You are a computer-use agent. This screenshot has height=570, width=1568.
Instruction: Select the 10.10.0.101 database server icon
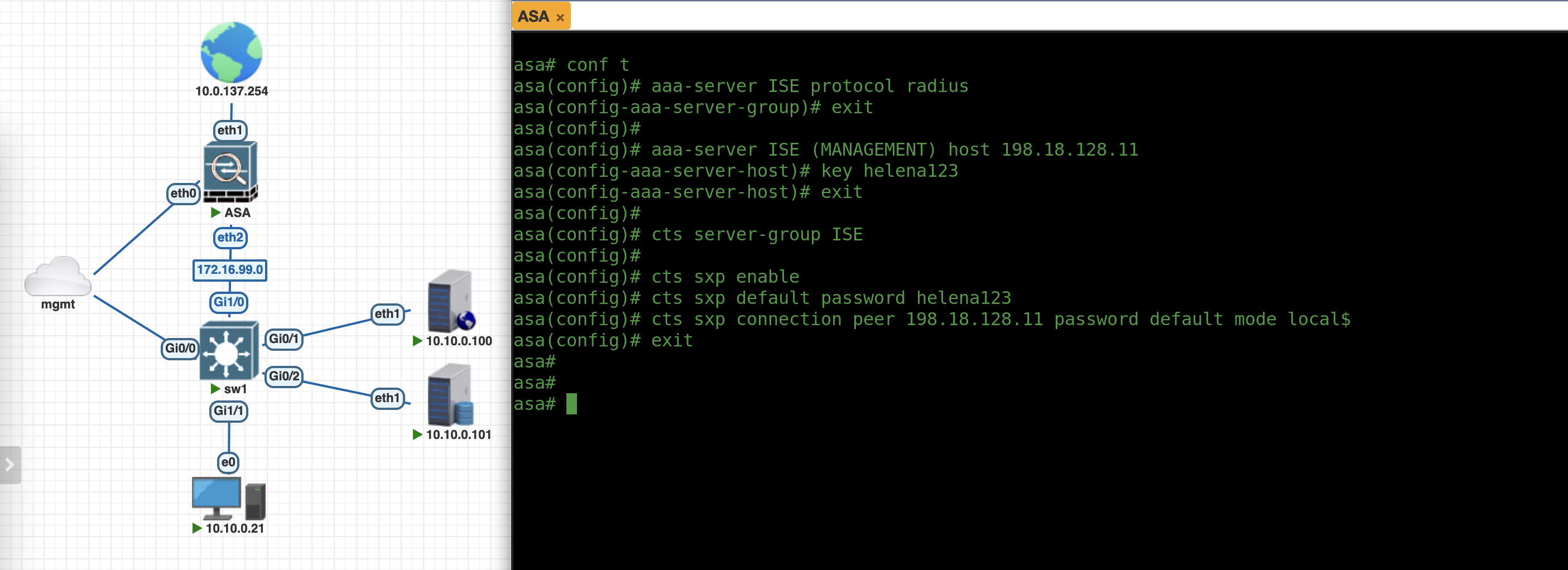(450, 394)
